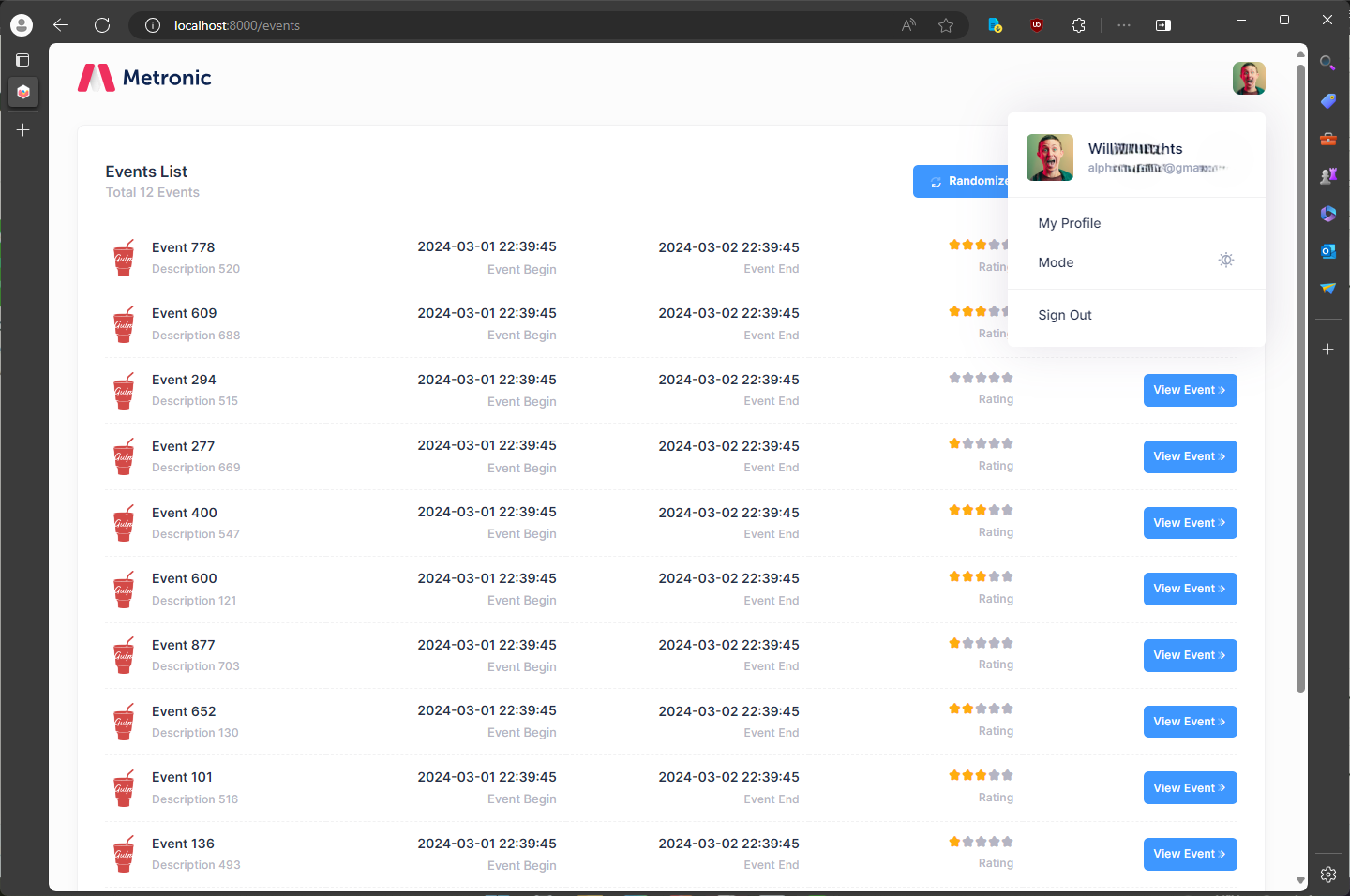
Task: Toggle the light/dark Mode sun icon
Action: pyautogui.click(x=1225, y=261)
